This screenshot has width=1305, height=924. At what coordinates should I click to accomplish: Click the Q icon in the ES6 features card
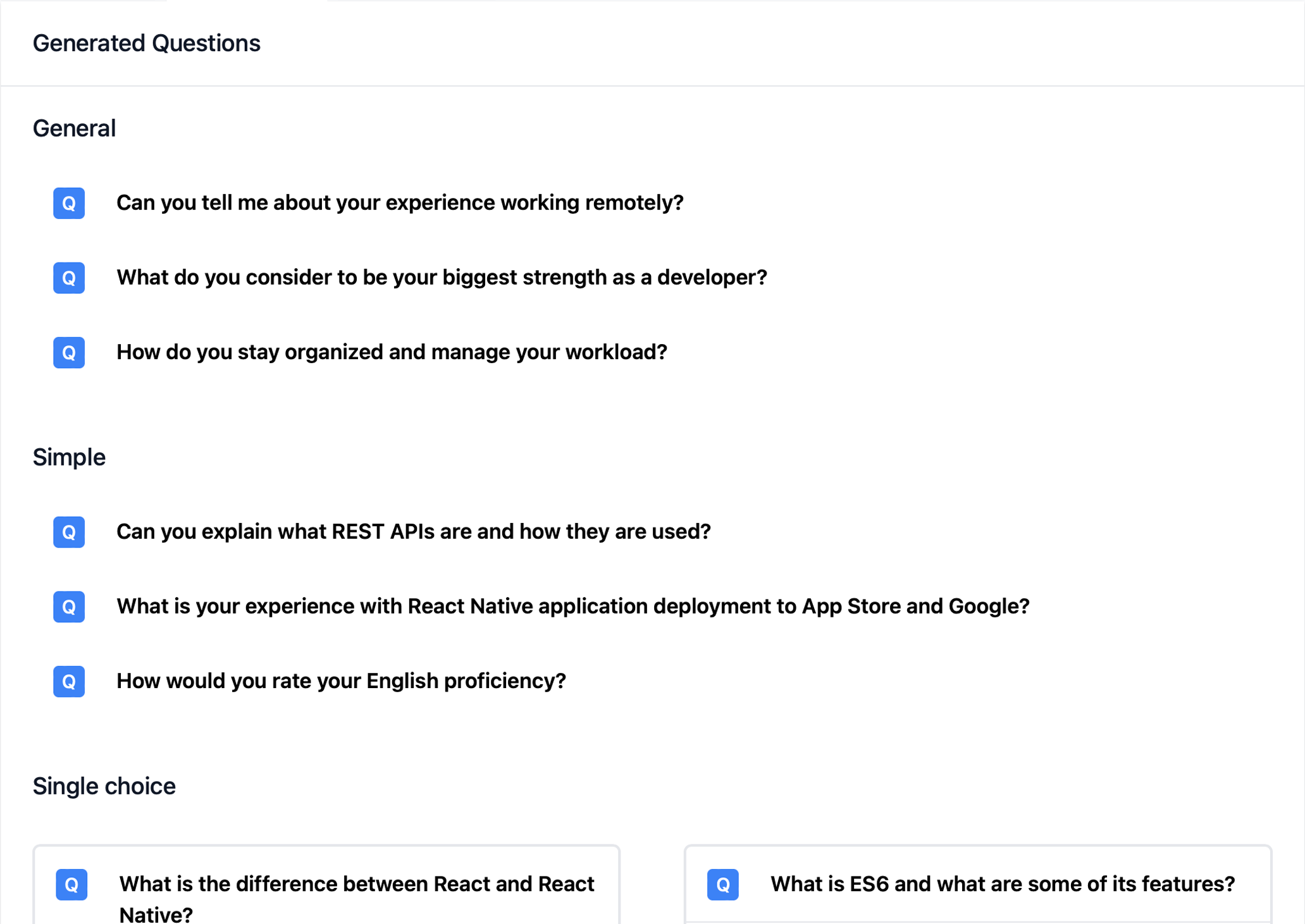pos(723,884)
